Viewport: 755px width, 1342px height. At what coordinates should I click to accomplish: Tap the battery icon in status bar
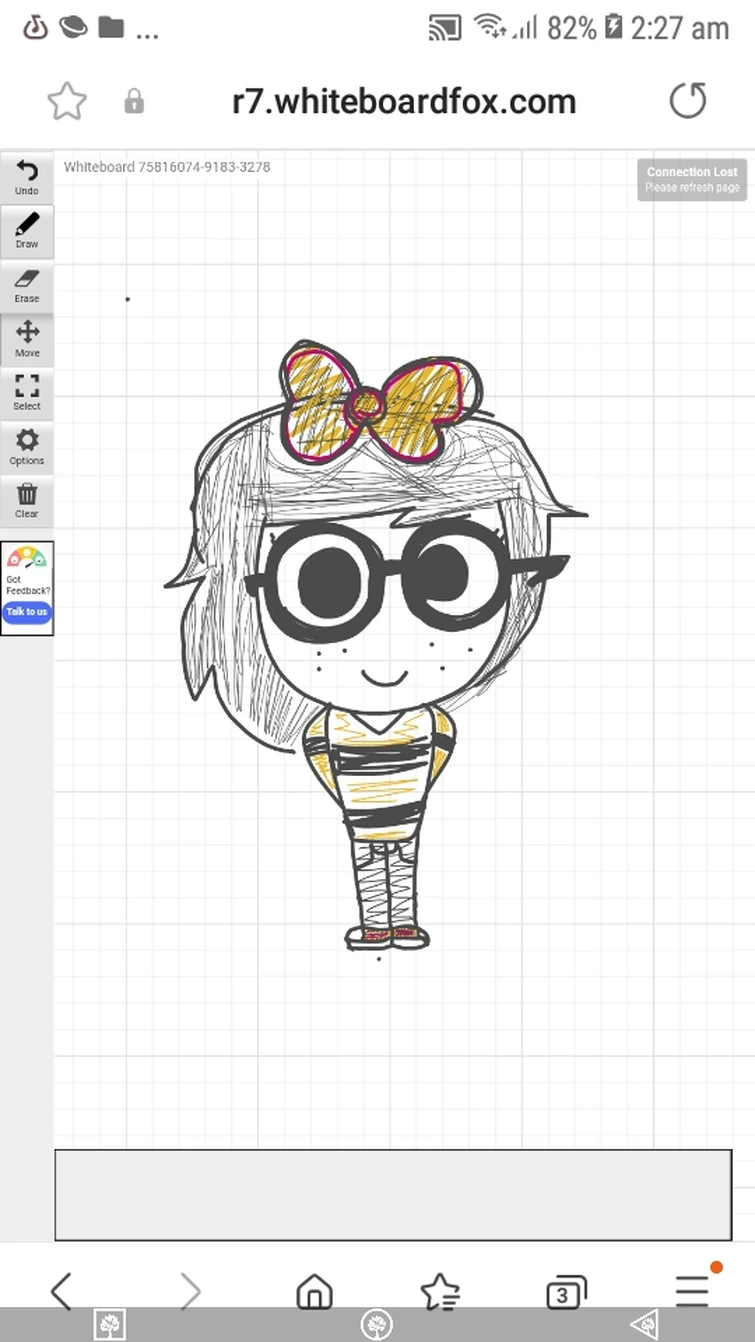click(x=613, y=28)
